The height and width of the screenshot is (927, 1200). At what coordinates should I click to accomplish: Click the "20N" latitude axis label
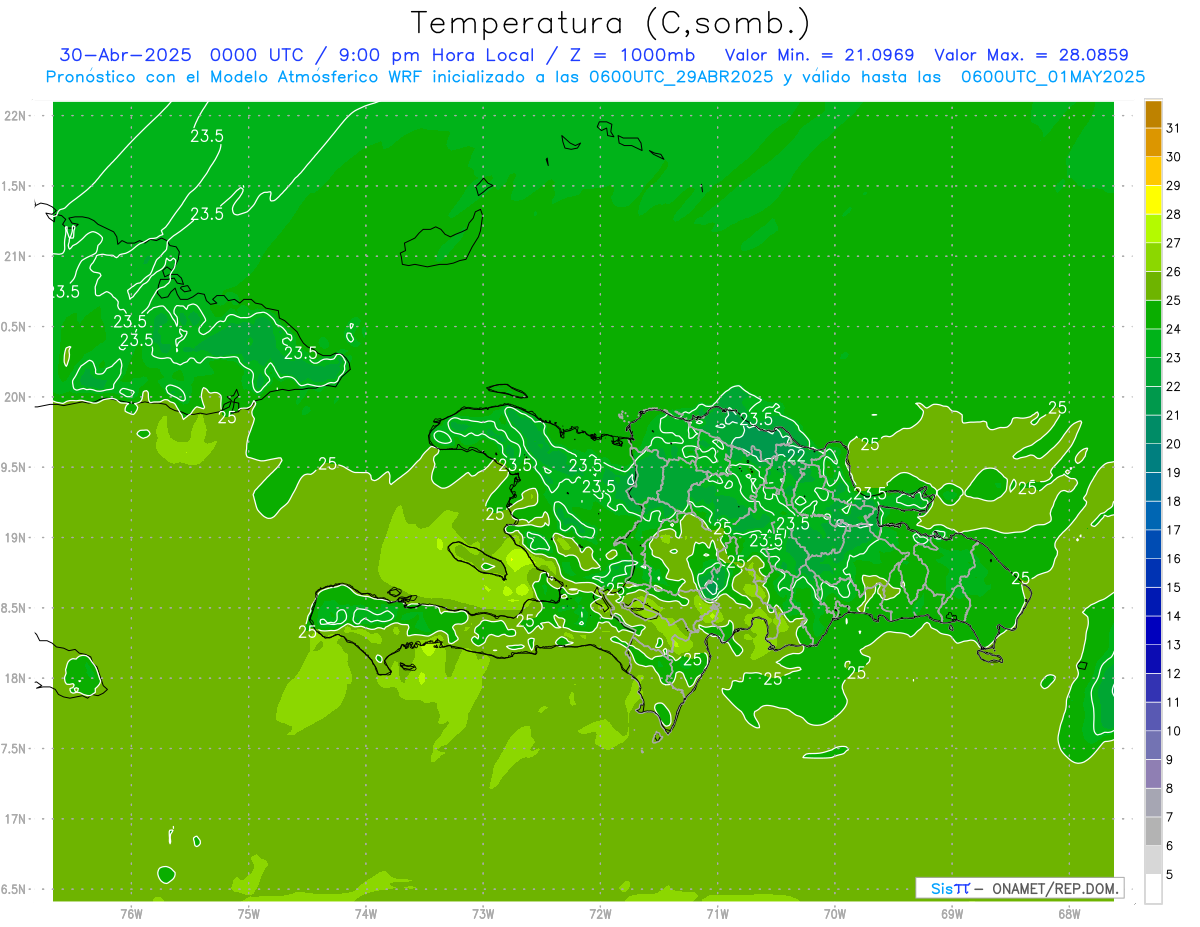[x=15, y=397]
